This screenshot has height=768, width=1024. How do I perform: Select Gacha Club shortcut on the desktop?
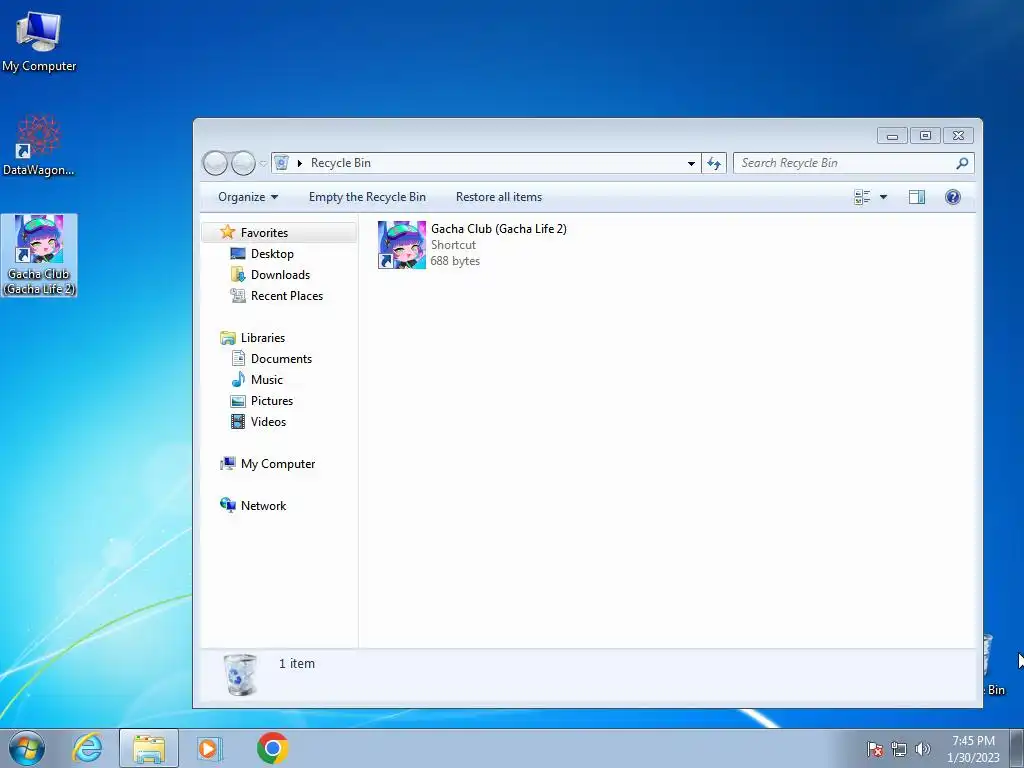tap(39, 255)
